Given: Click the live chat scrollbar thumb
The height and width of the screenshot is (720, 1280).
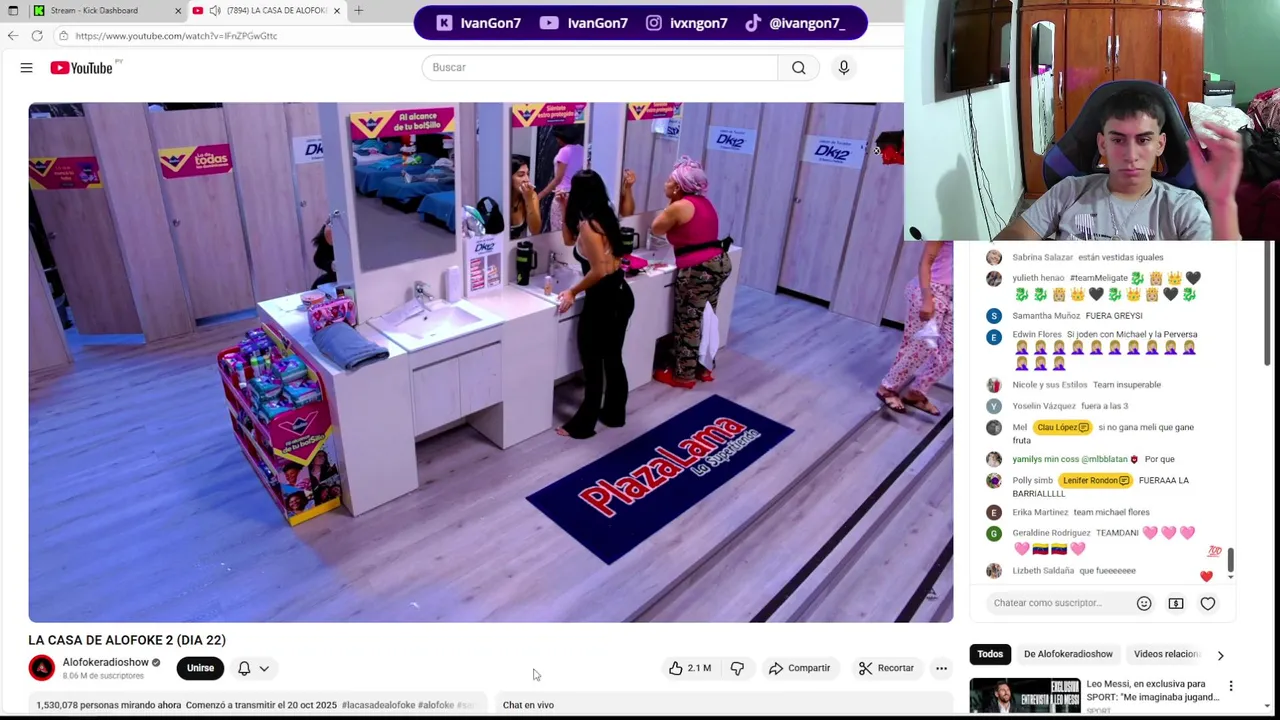Looking at the screenshot, I should [x=1230, y=559].
